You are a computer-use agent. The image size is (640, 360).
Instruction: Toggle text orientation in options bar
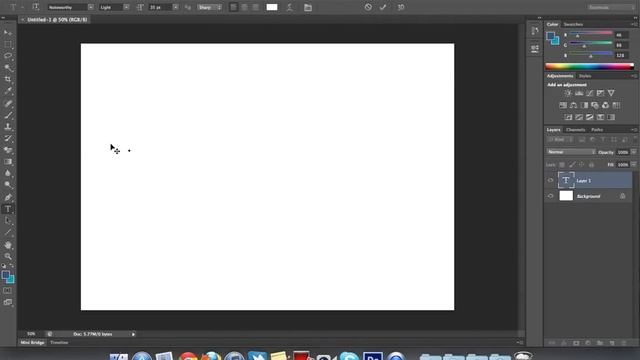(x=36, y=7)
